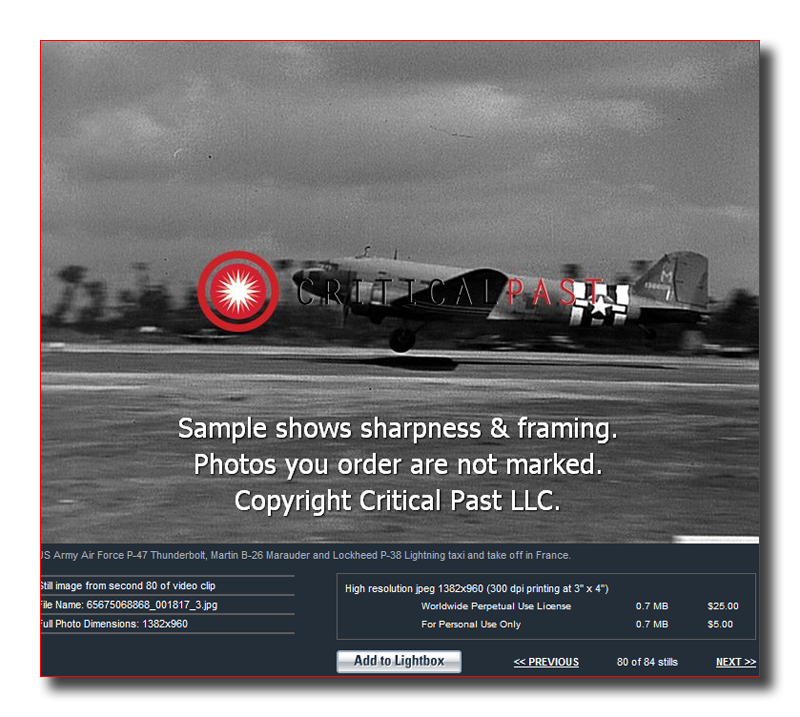This screenshot has height=717, width=800.
Task: Click the file name 65675068868_001817_3.jpg
Action: click(x=152, y=605)
